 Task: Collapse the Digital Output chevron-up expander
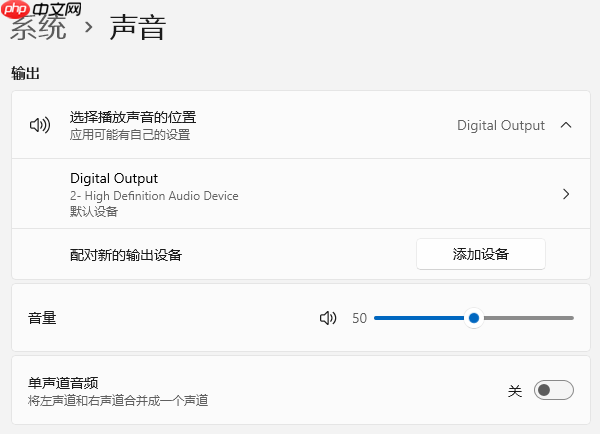point(566,125)
